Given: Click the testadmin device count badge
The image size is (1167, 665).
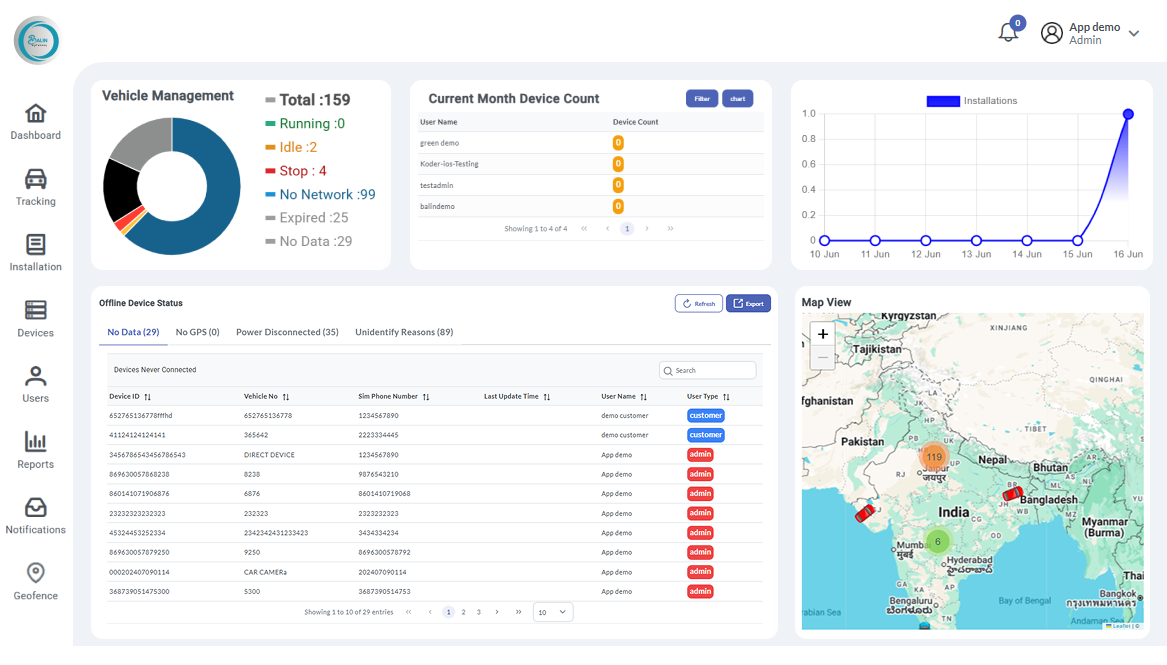Looking at the screenshot, I should click(x=618, y=185).
